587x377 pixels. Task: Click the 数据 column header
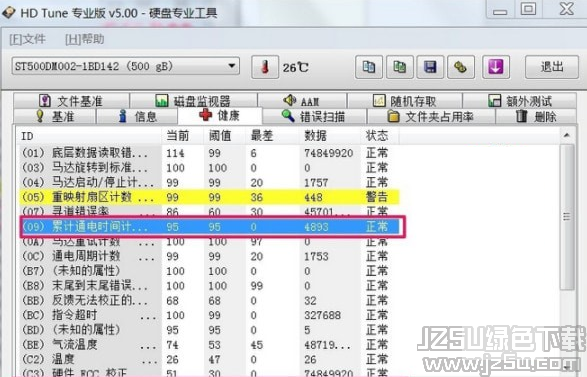point(330,136)
